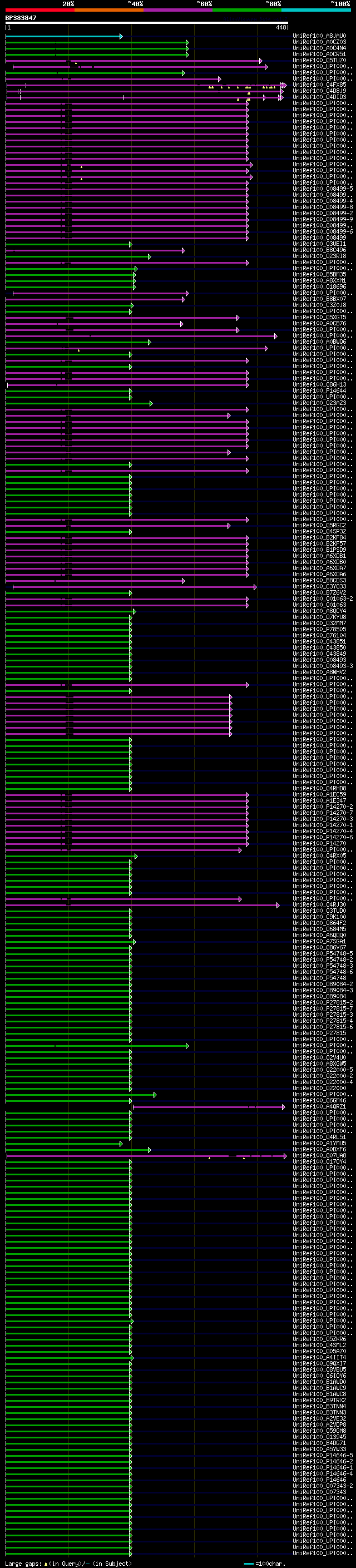Choose the UniRef100_Q23RI8 label
The width and height of the screenshot is (356, 1568).
pos(319,256)
